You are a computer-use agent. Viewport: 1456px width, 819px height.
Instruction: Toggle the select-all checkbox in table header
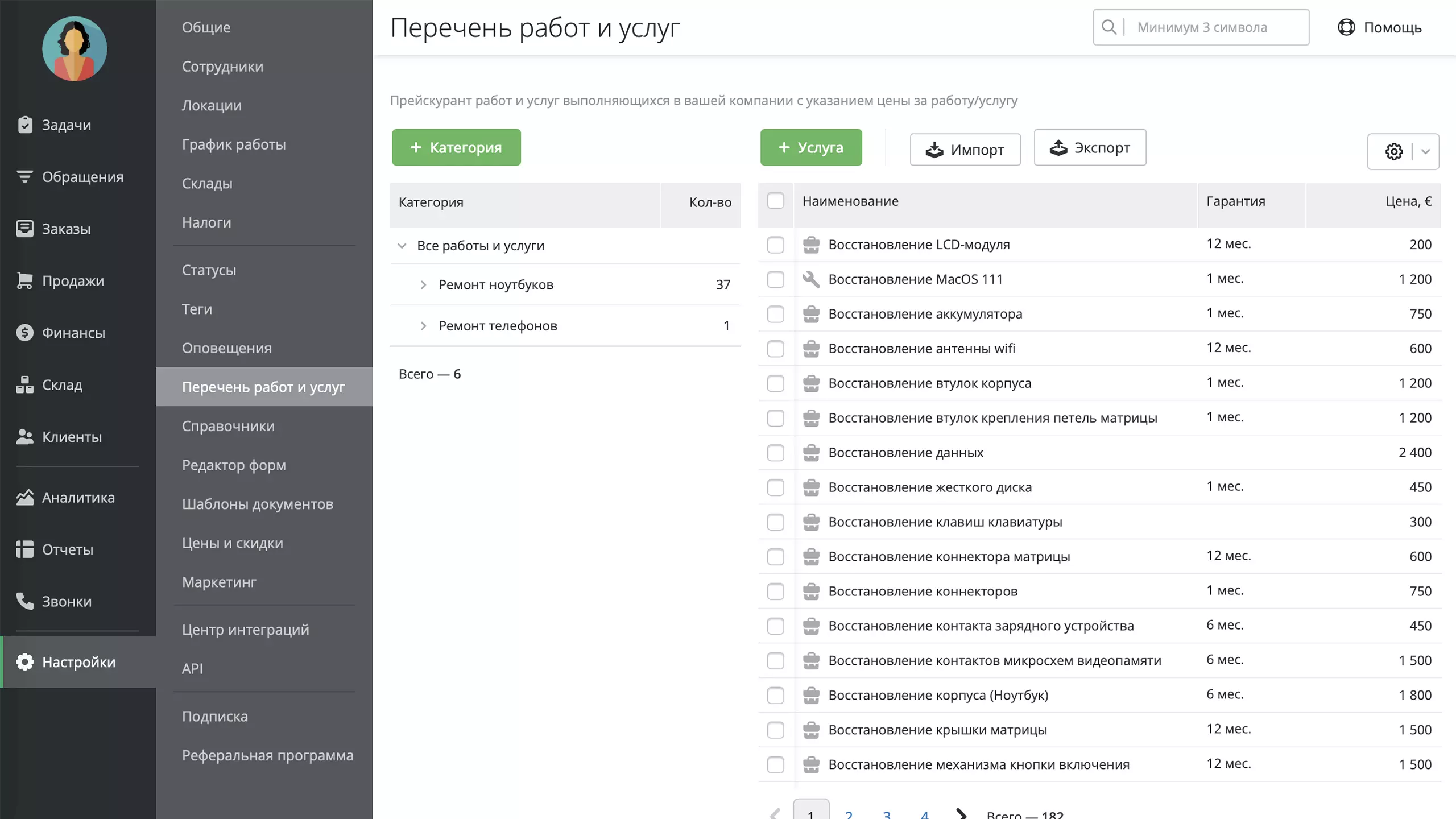[x=776, y=201]
